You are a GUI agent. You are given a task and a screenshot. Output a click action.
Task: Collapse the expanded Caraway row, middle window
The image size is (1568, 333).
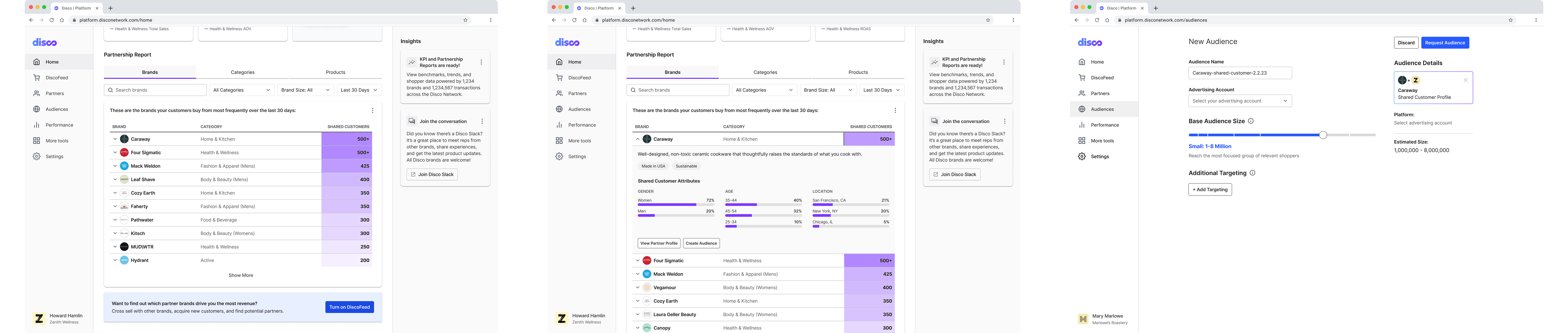(x=638, y=139)
